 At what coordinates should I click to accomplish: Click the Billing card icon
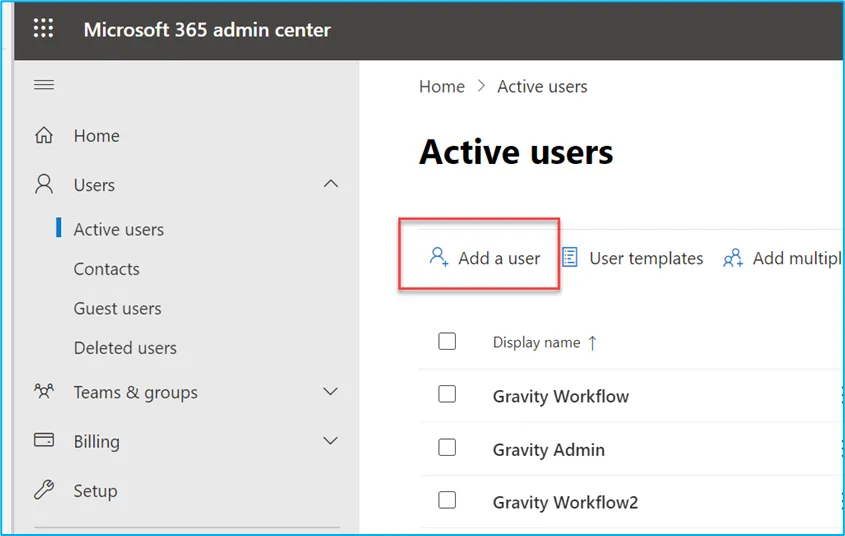(44, 440)
